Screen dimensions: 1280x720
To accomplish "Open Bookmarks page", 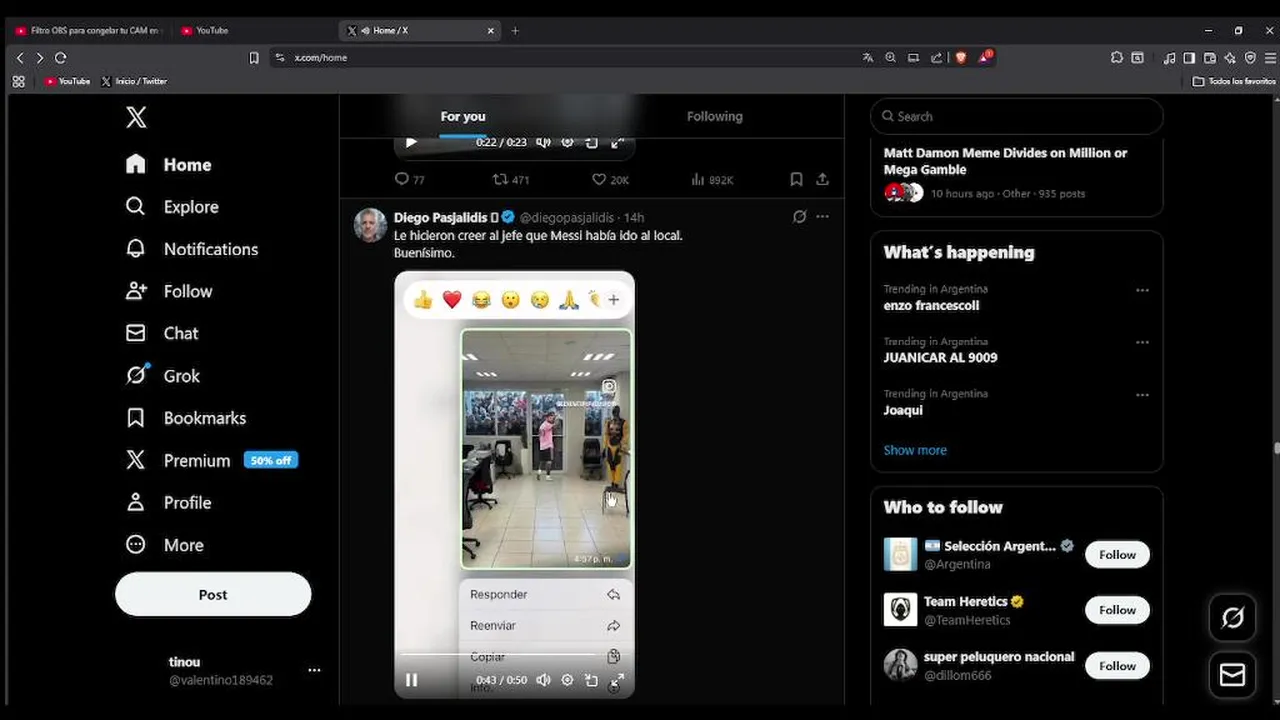I will click(185, 418).
